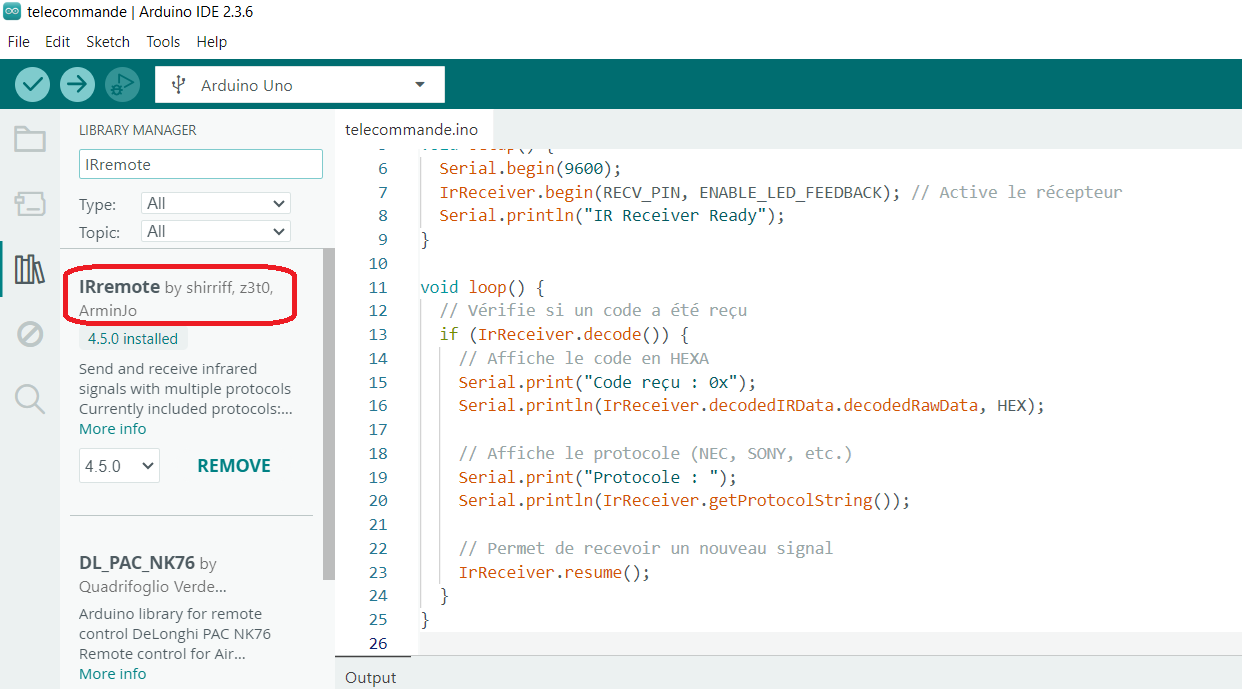Open More info link for DL_PAC_NK76
Screen dimensions: 1242x689
pyautogui.click(x=113, y=674)
